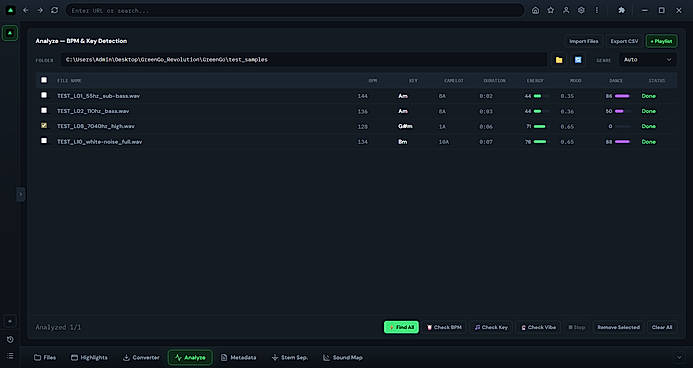This screenshot has height=368, width=693.
Task: Open the Sound Map tab
Action: (x=343, y=357)
